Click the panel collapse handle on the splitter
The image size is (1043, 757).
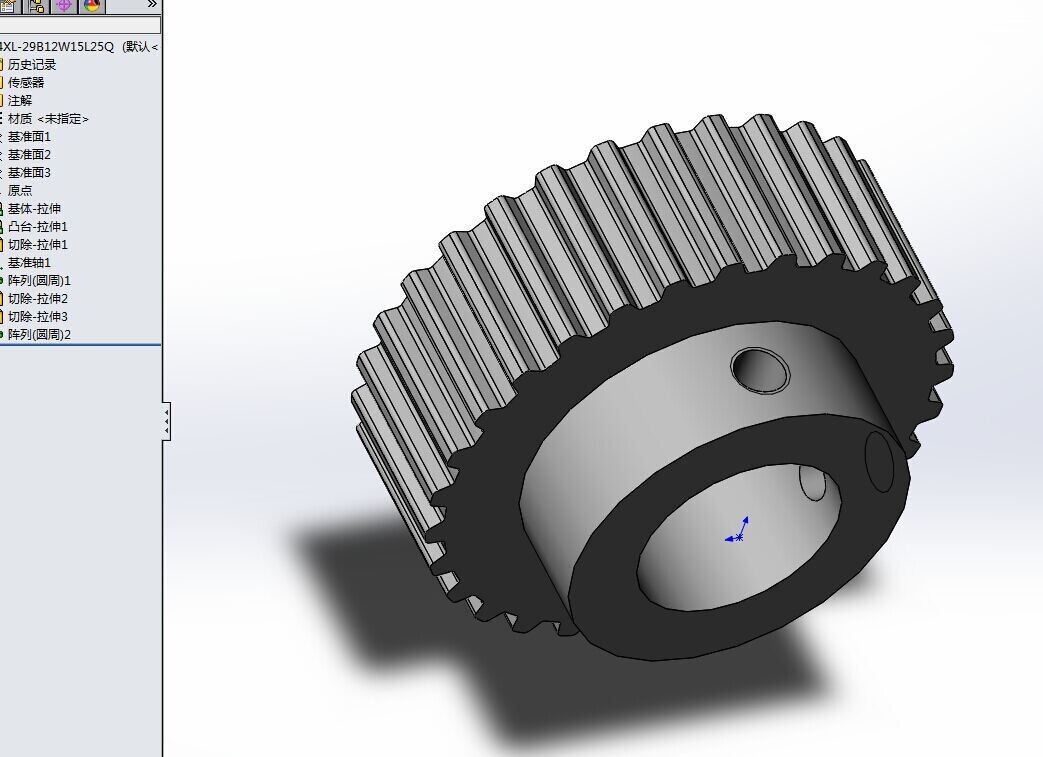[166, 420]
